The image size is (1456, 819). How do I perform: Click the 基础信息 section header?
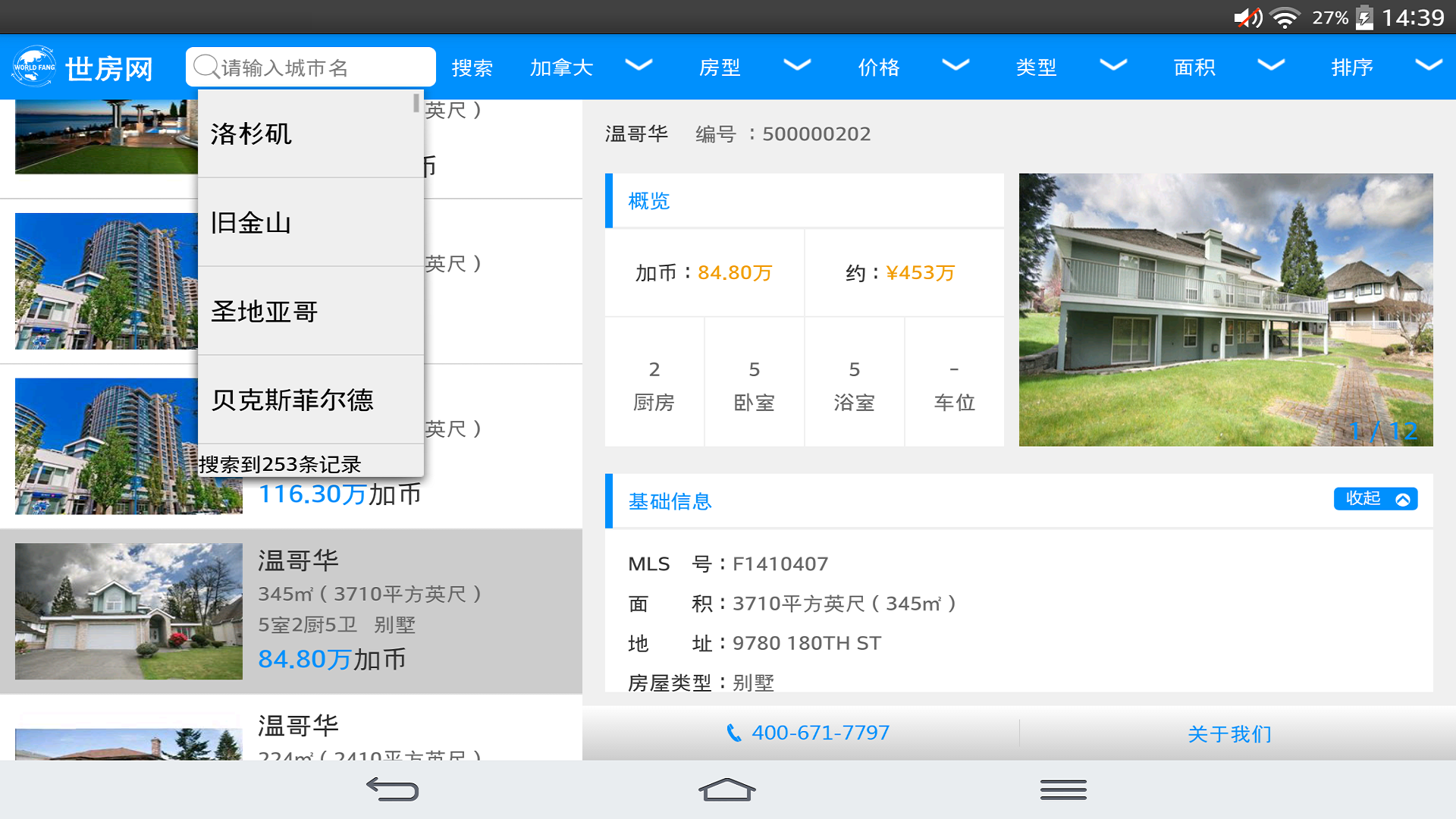click(1019, 501)
